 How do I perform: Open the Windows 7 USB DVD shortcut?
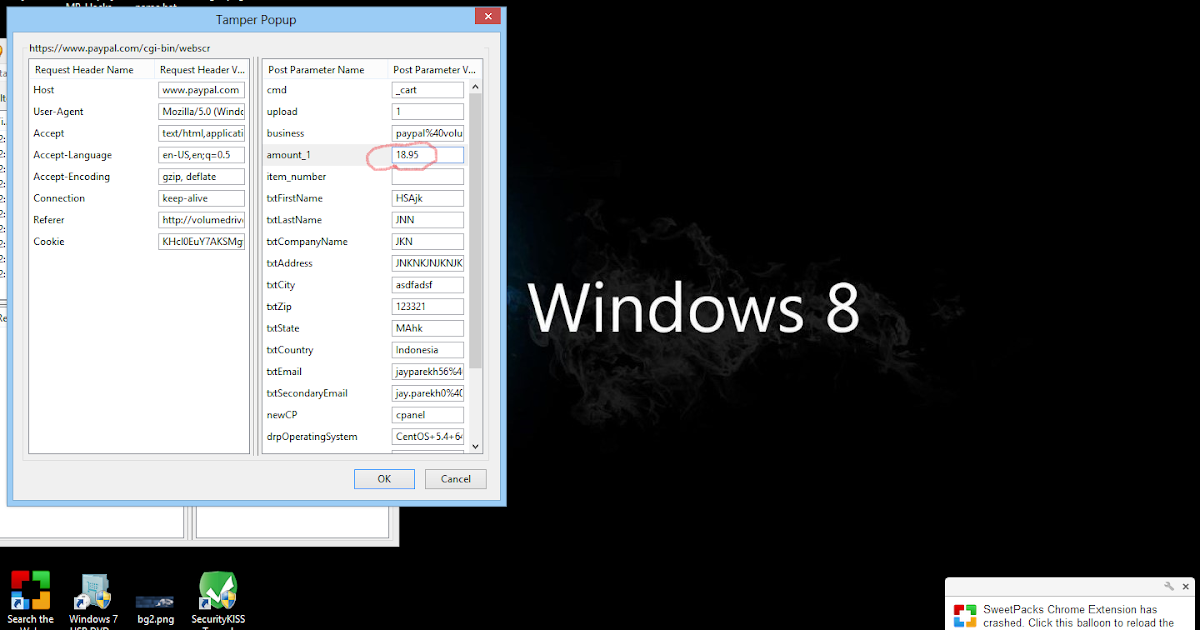(x=93, y=600)
